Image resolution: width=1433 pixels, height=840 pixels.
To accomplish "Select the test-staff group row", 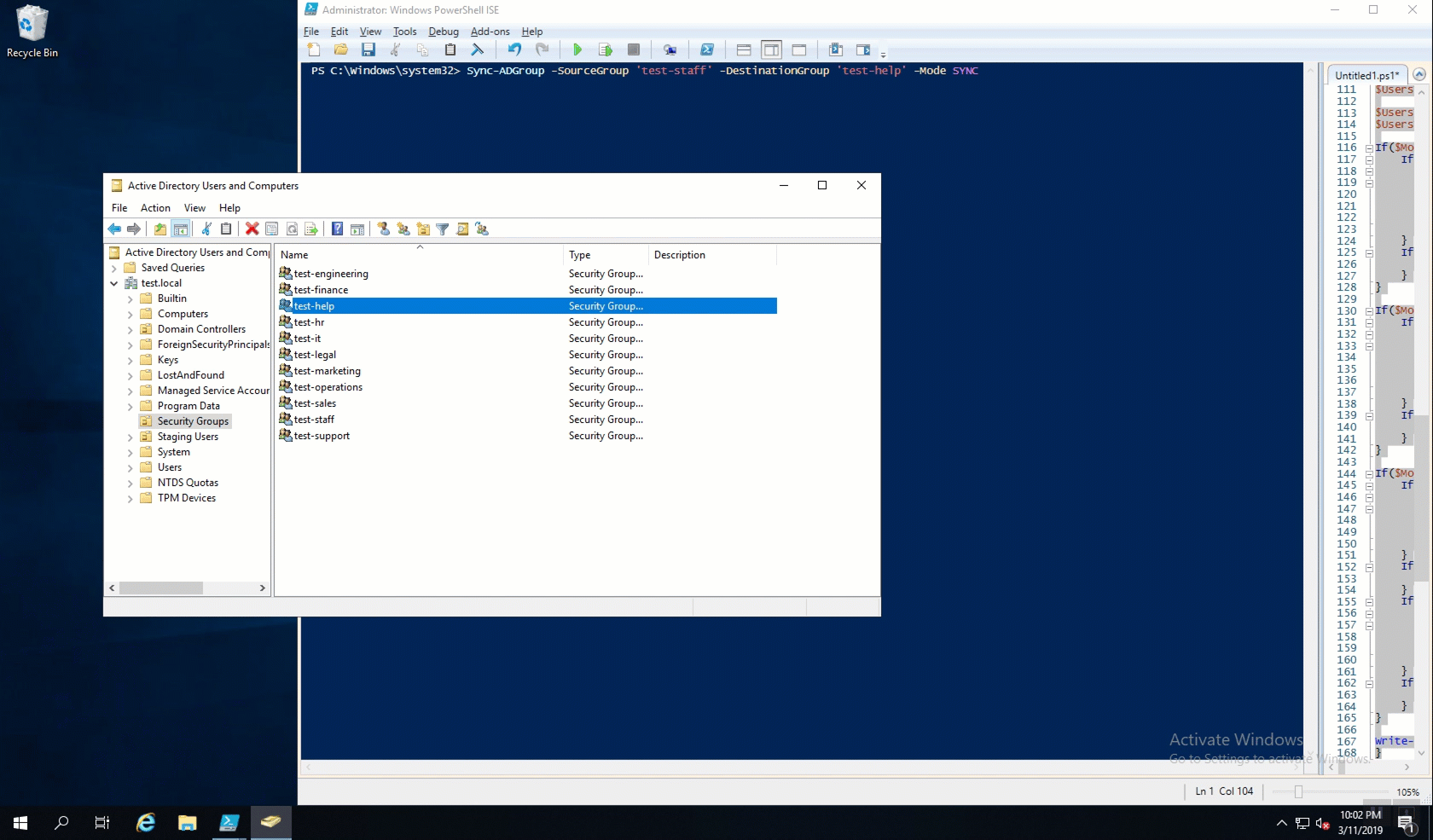I will click(x=526, y=420).
